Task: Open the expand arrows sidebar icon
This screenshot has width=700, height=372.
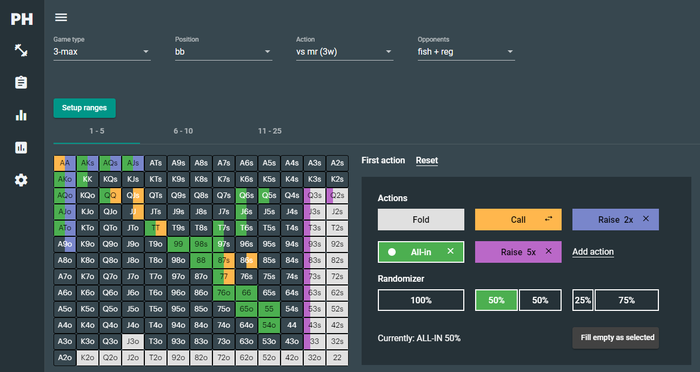Action: tap(21, 50)
